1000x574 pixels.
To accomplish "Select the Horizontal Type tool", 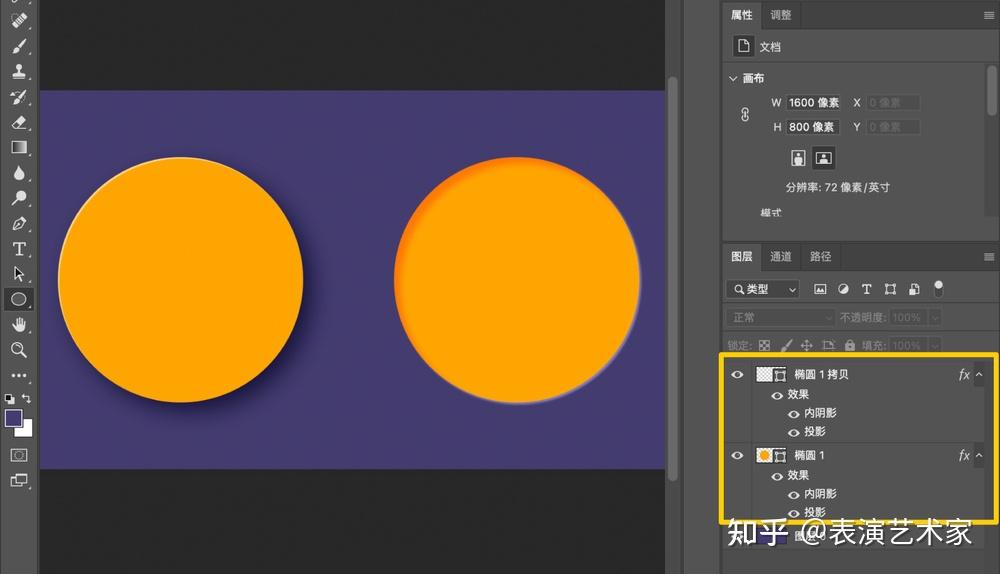I will tap(19, 249).
